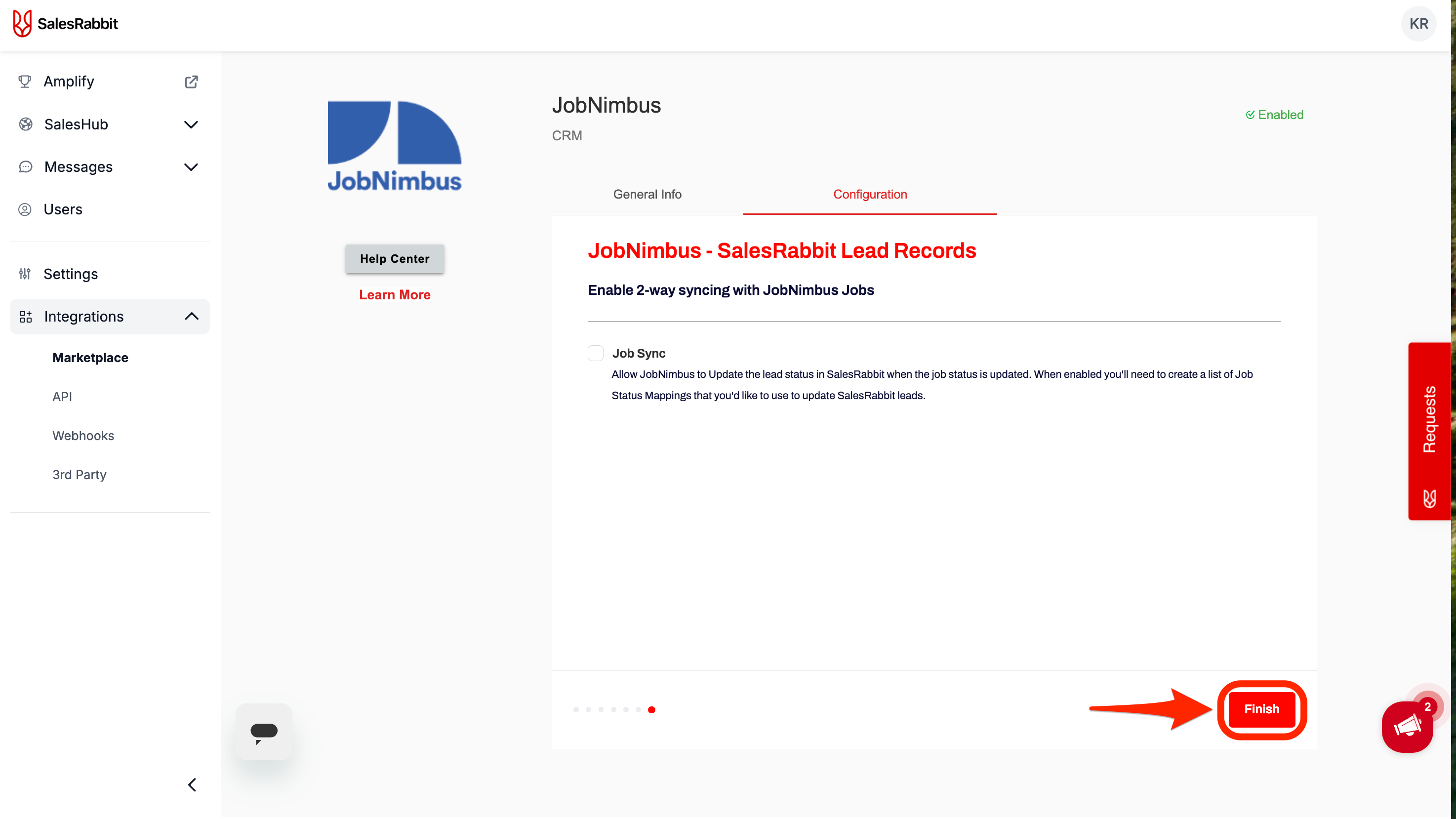Jump to first step pagination dot
The image size is (1456, 819).
pyautogui.click(x=576, y=710)
